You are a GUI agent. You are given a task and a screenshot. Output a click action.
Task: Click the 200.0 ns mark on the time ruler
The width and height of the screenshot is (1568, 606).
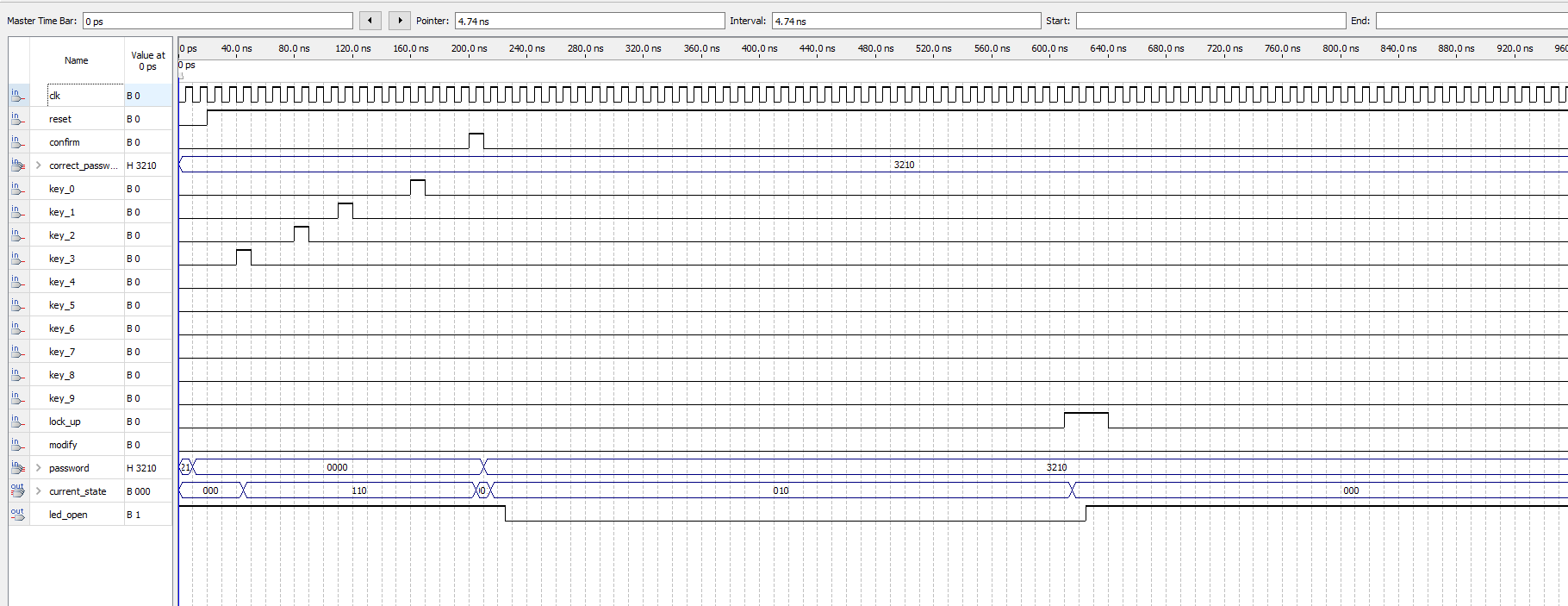[469, 48]
